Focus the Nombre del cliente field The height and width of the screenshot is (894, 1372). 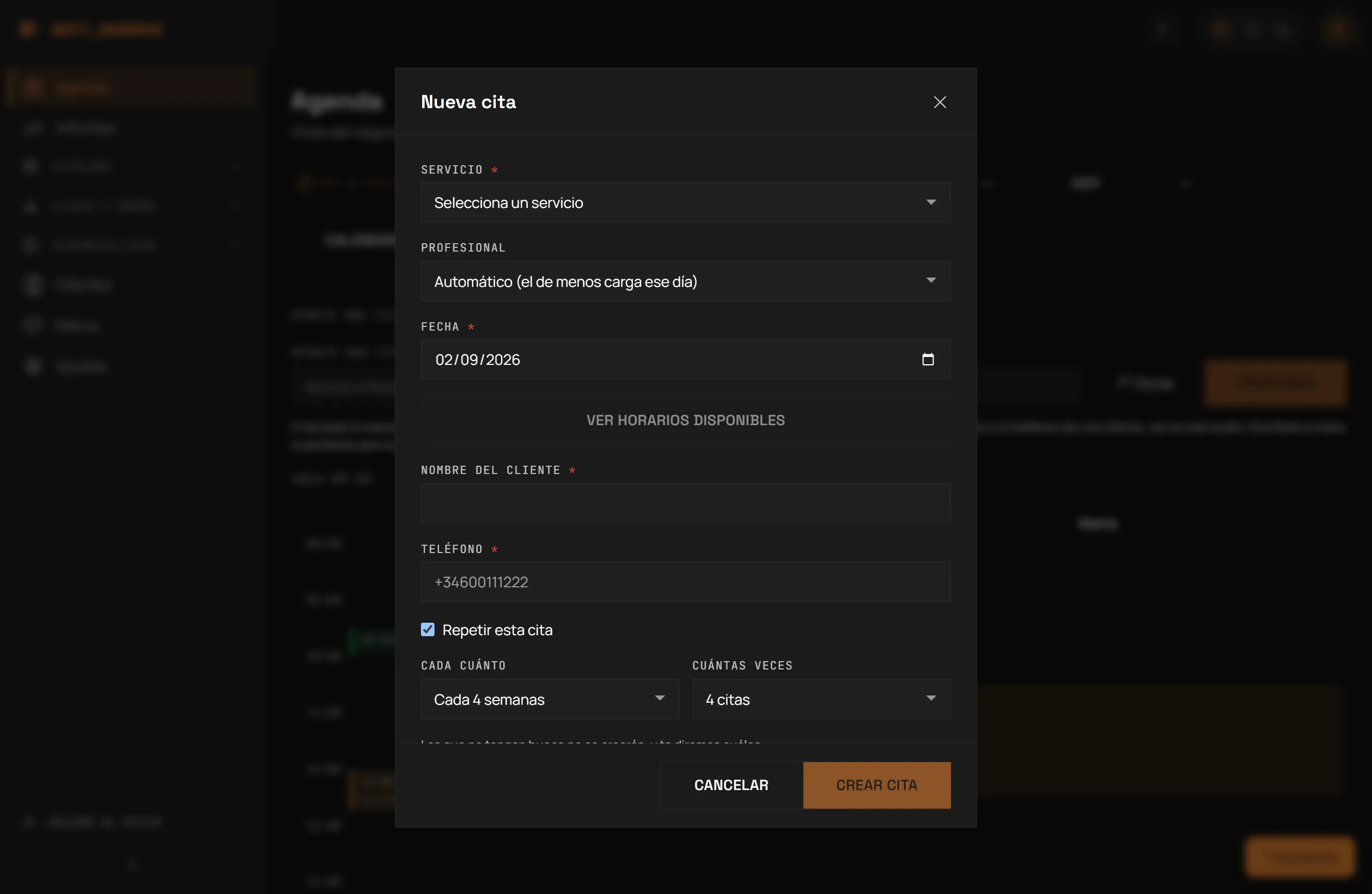pos(685,504)
